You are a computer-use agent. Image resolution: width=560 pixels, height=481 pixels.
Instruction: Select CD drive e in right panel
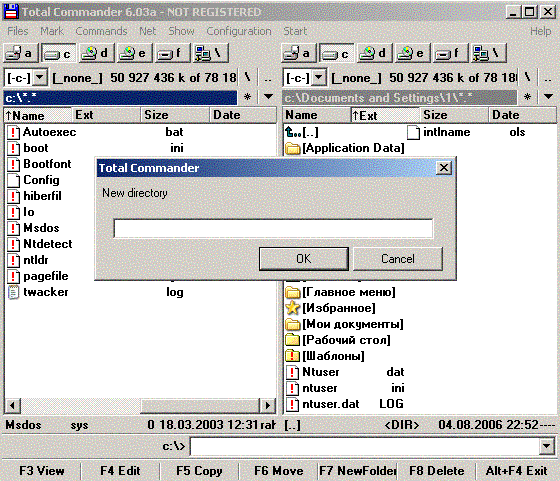[x=412, y=54]
